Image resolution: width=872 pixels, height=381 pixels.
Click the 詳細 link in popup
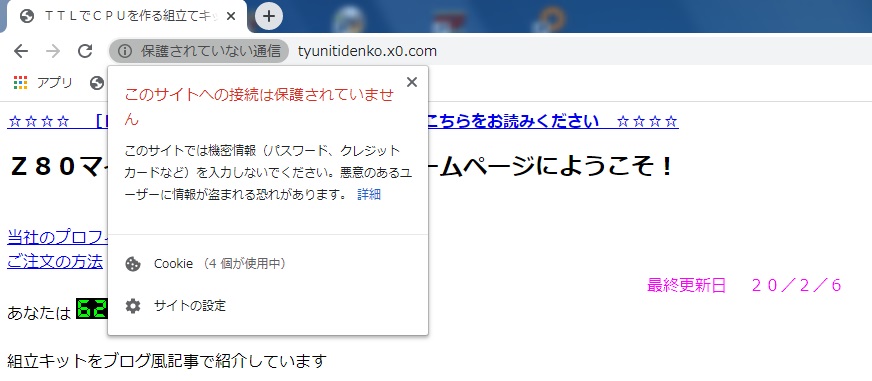pyautogui.click(x=369, y=194)
